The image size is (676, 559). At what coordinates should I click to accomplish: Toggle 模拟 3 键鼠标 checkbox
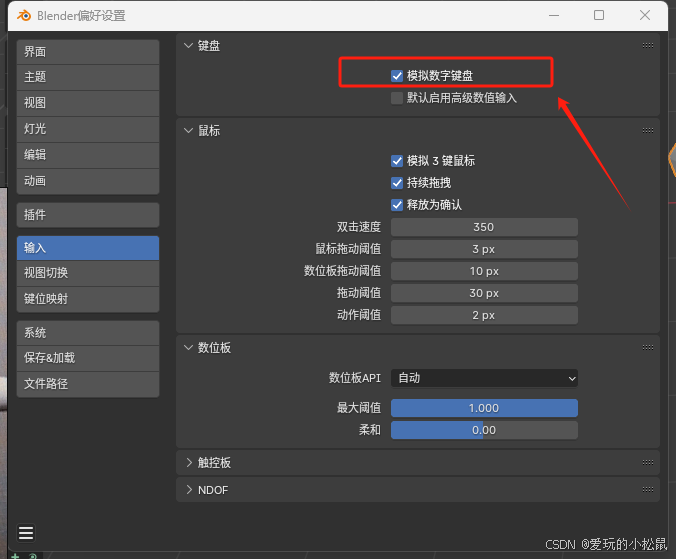point(397,161)
